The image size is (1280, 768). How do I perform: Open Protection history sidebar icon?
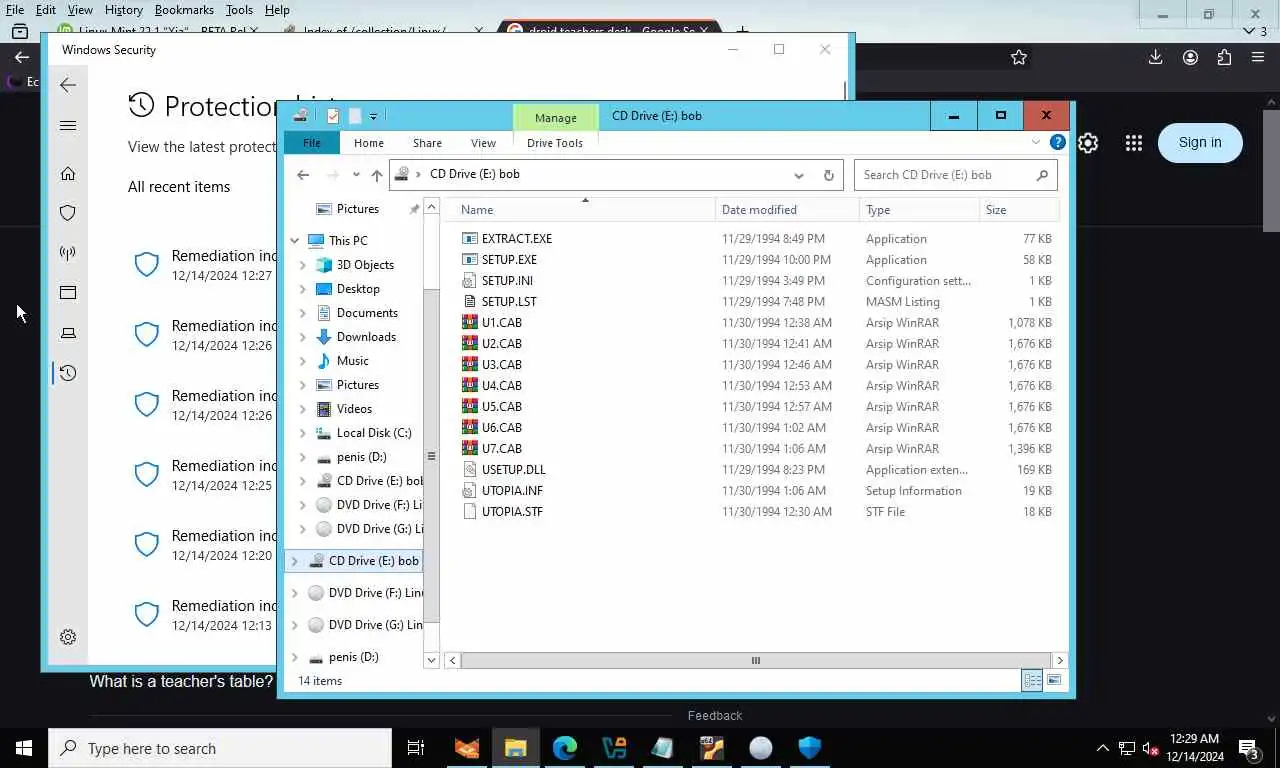click(68, 373)
